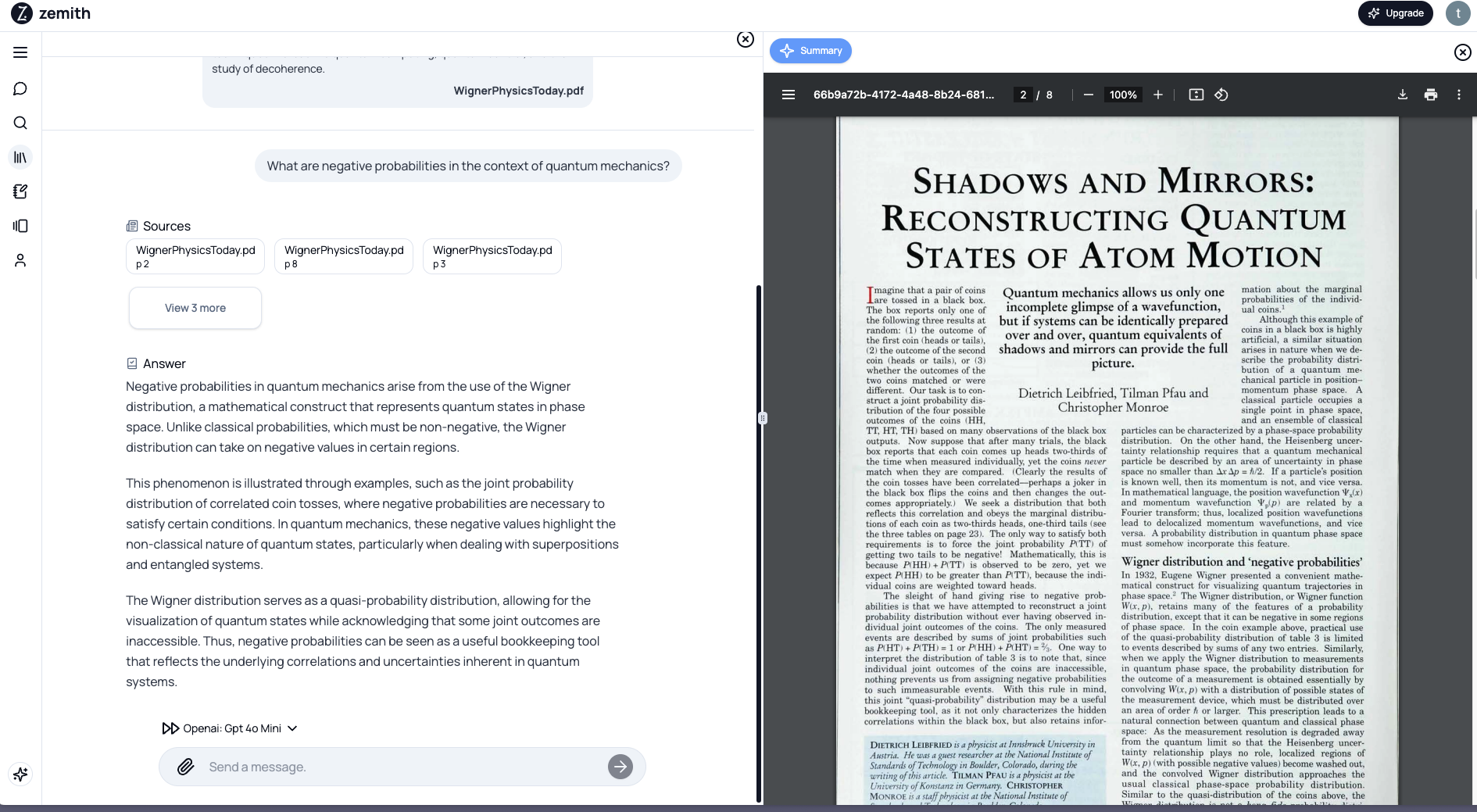
Task: Click the question about negative probabilities
Action: click(x=468, y=166)
